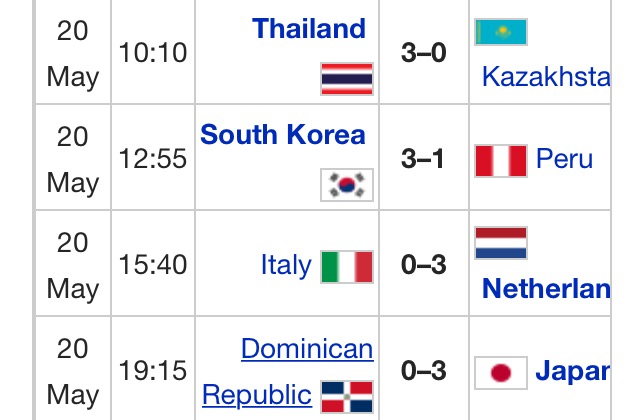Screen dimensions: 640x420
Task: Click the Kazakhstan flag icon
Action: 501,32
